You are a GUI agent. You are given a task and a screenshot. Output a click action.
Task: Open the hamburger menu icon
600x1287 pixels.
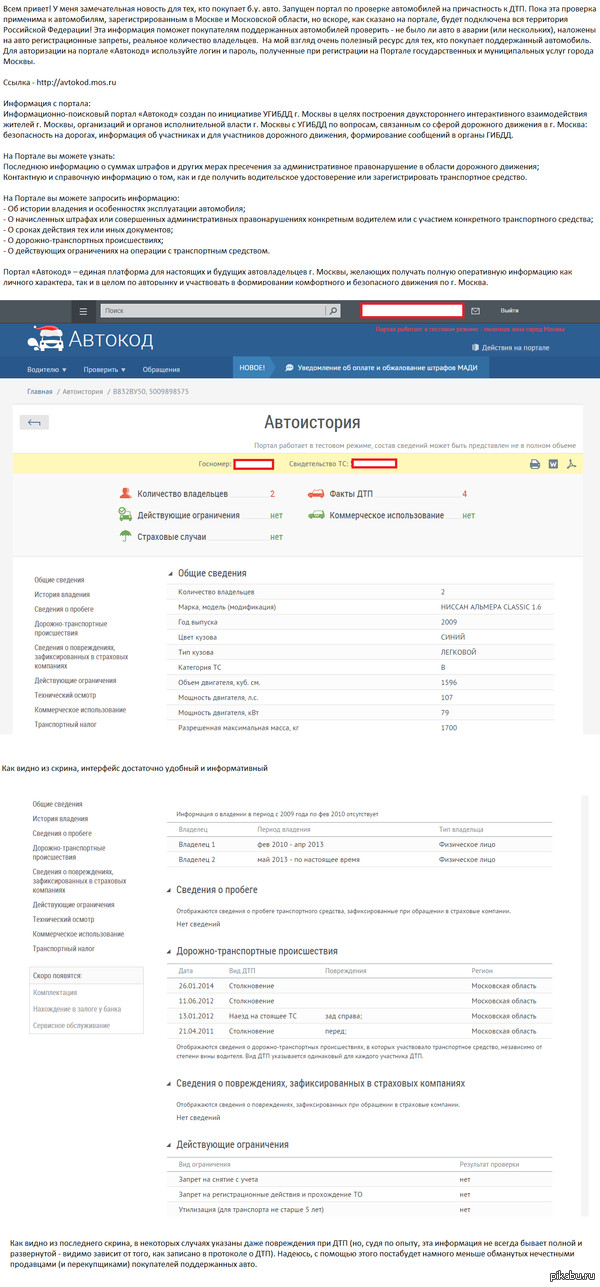coord(85,311)
